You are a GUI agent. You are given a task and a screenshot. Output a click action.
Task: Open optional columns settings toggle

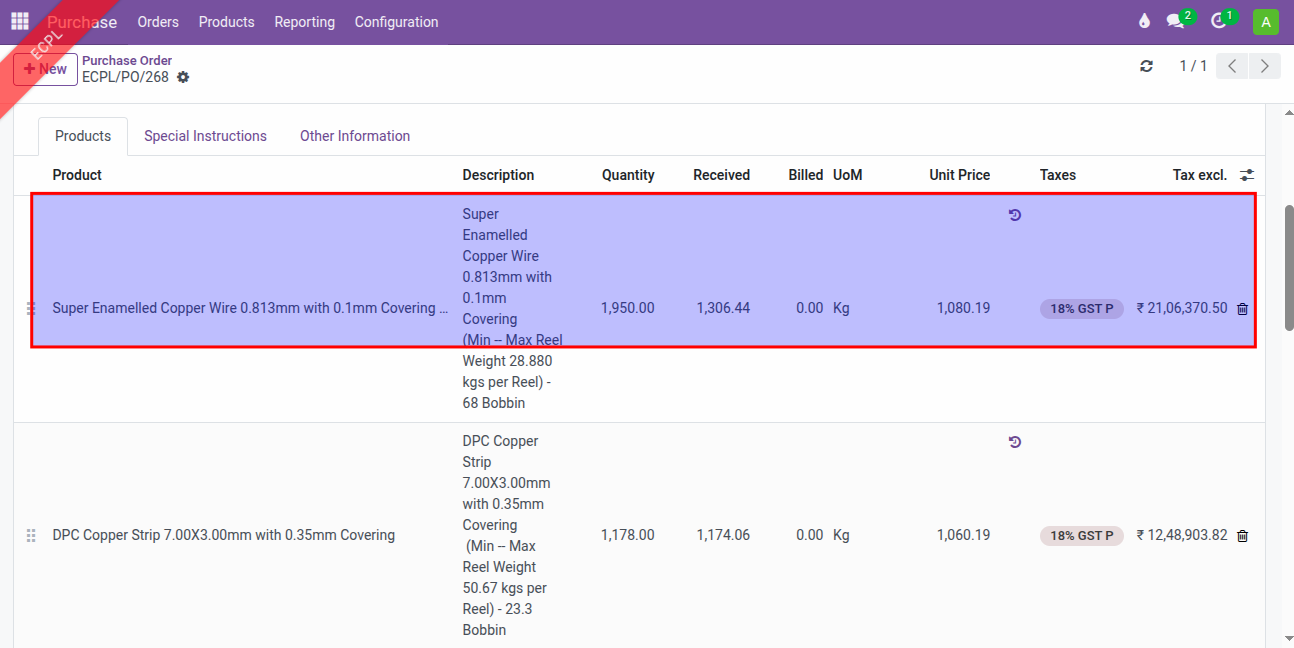(1246, 175)
